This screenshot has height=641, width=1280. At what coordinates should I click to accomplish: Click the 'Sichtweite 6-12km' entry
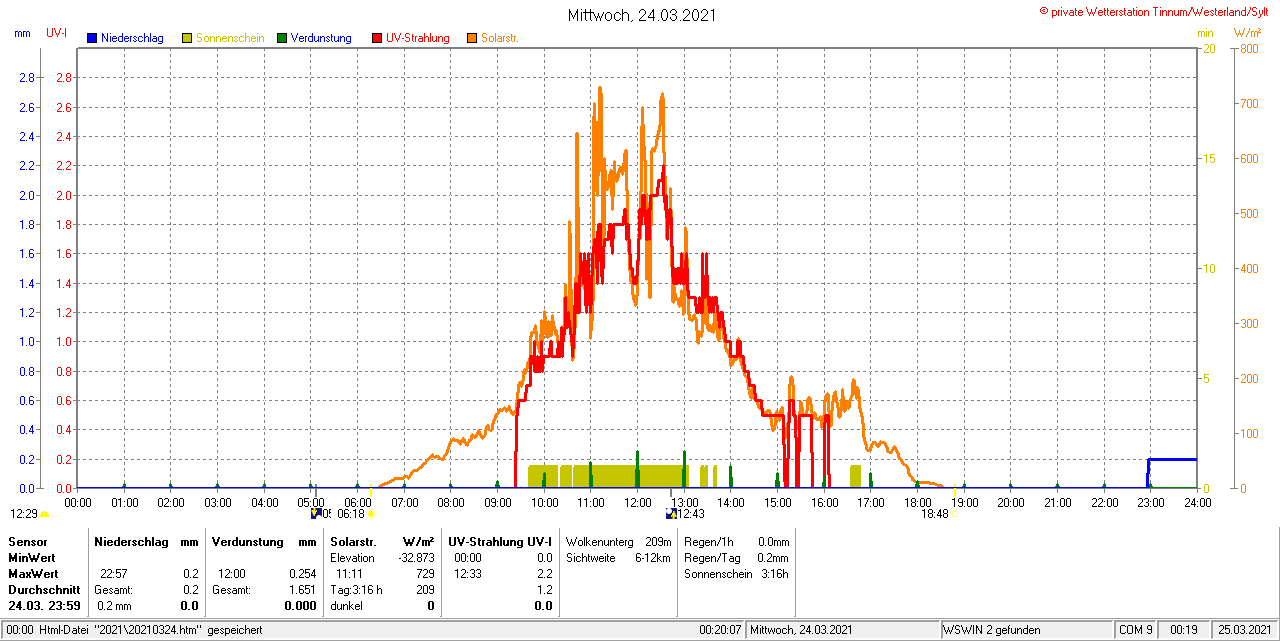pyautogui.click(x=619, y=558)
